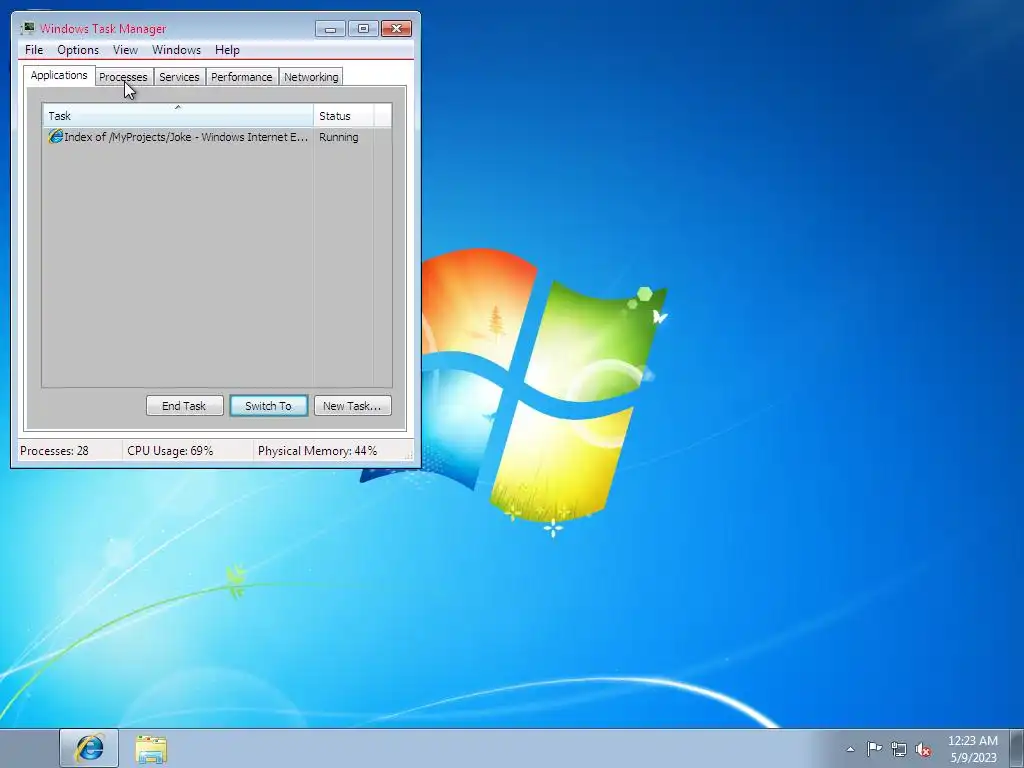
Task: Open Internet Explorer from the taskbar
Action: [89, 748]
